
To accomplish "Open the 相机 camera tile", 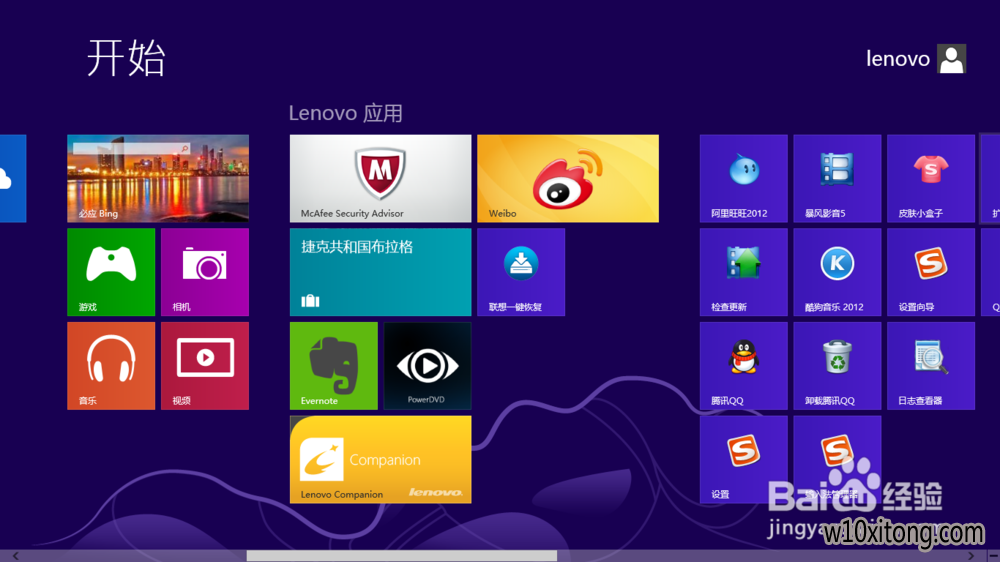I will click(x=205, y=272).
